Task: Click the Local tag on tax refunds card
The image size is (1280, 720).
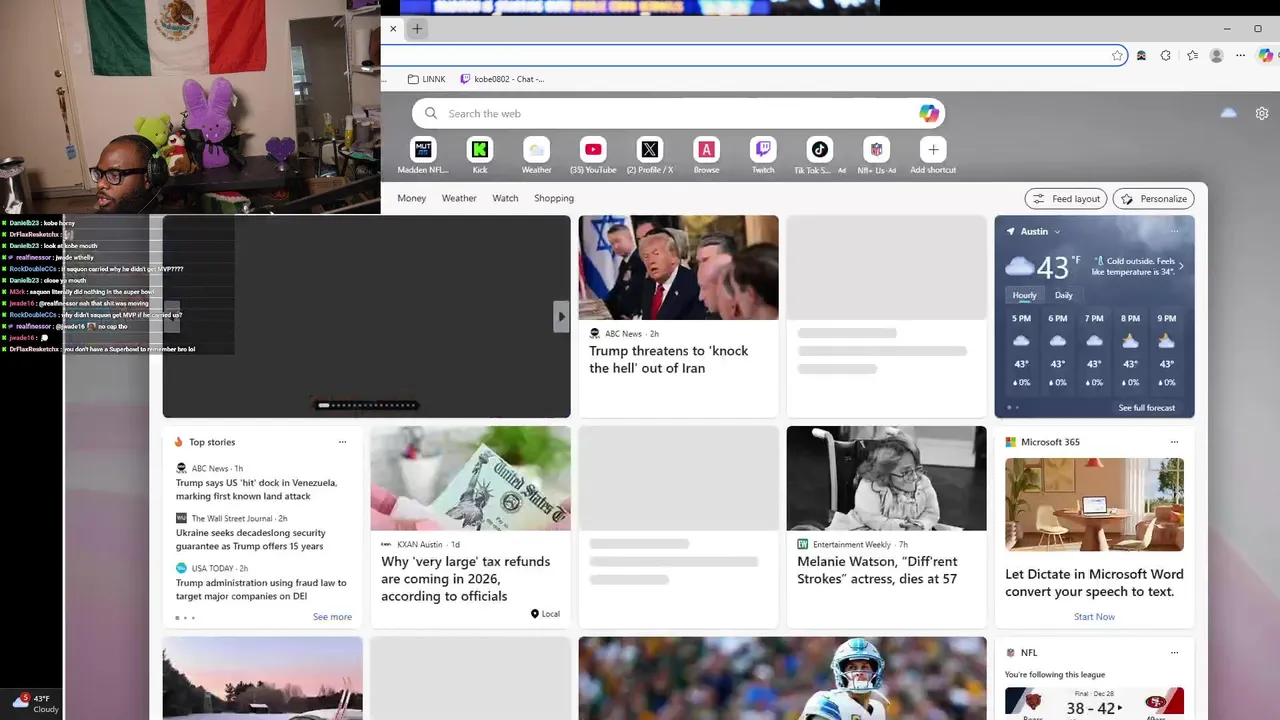Action: coord(545,614)
